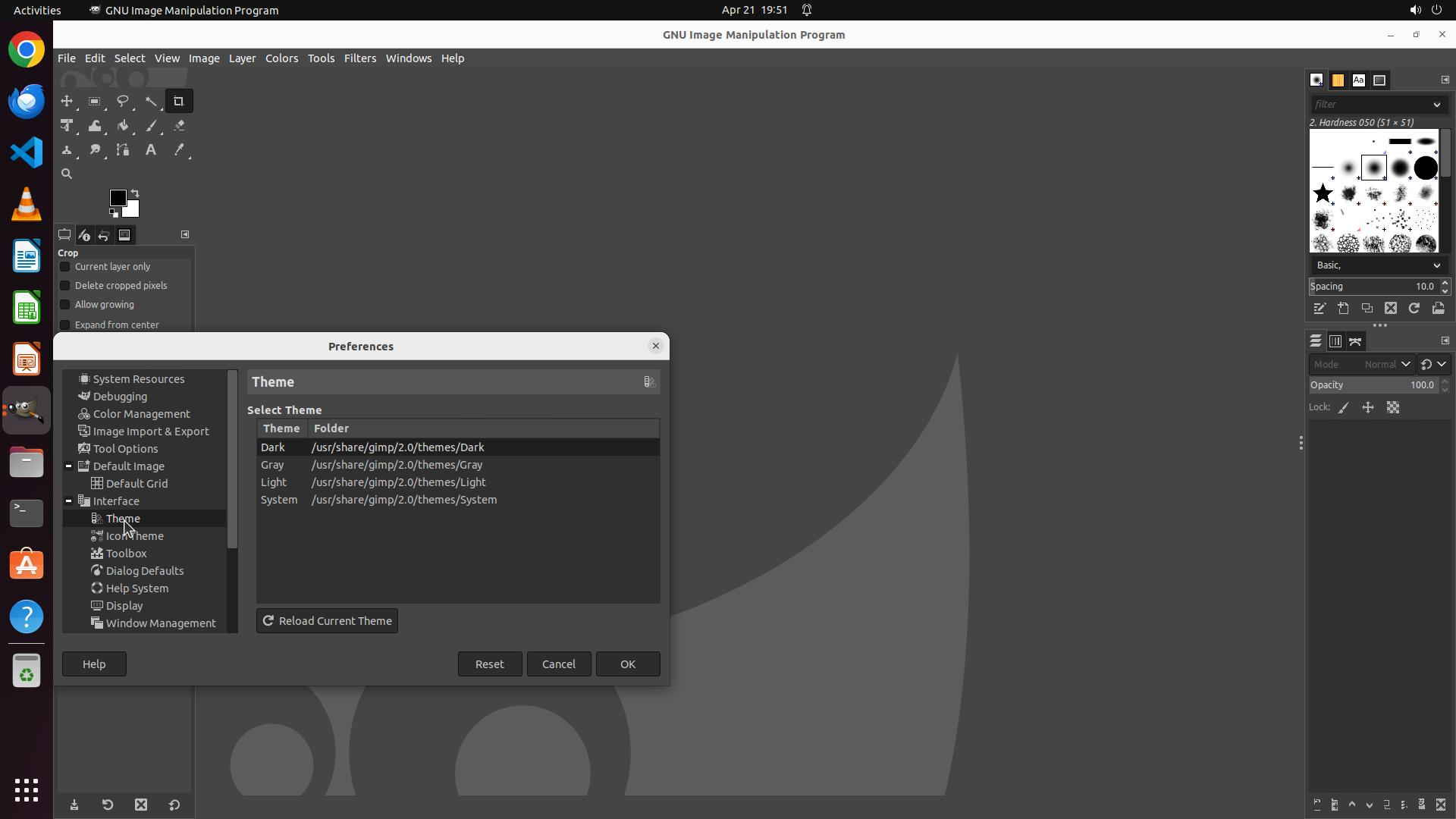Lock layer position and size

(1368, 408)
